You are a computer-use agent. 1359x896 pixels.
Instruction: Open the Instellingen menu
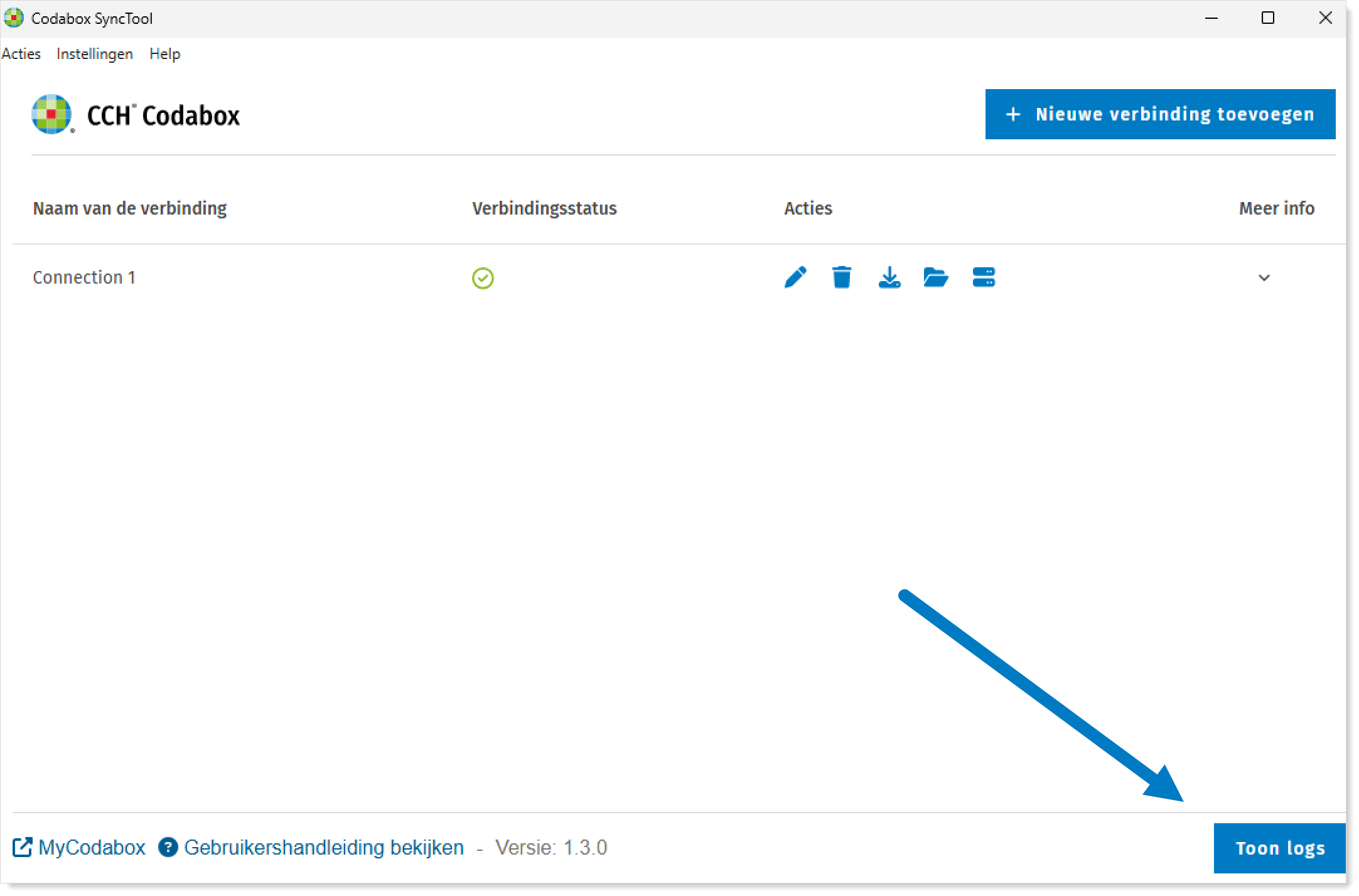pyautogui.click(x=95, y=54)
